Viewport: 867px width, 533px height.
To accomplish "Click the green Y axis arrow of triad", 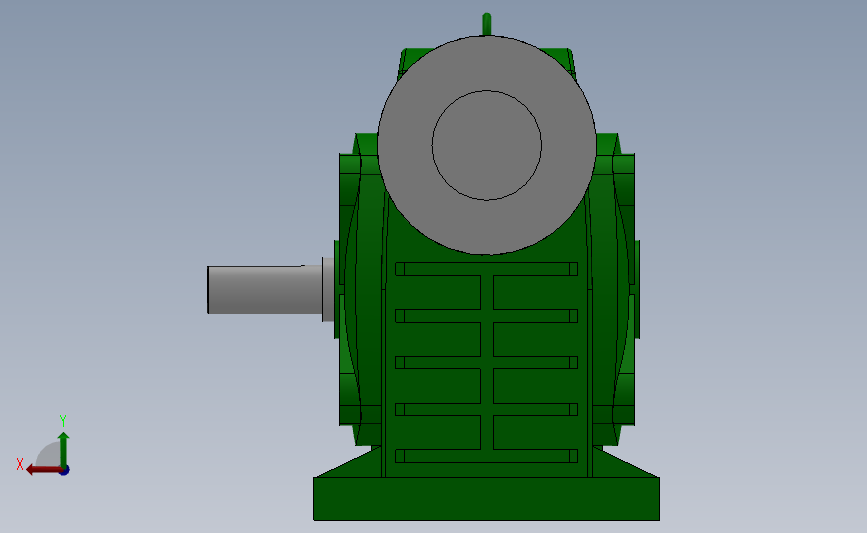I will pos(64,449).
